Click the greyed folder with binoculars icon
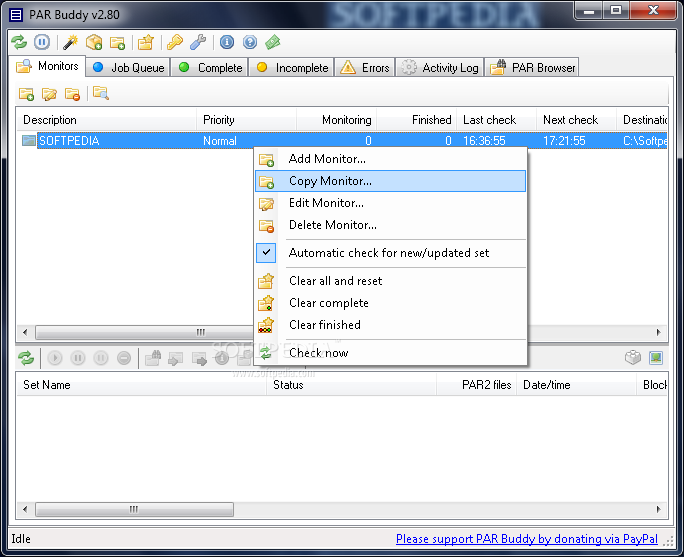This screenshot has width=684, height=557. [153, 358]
